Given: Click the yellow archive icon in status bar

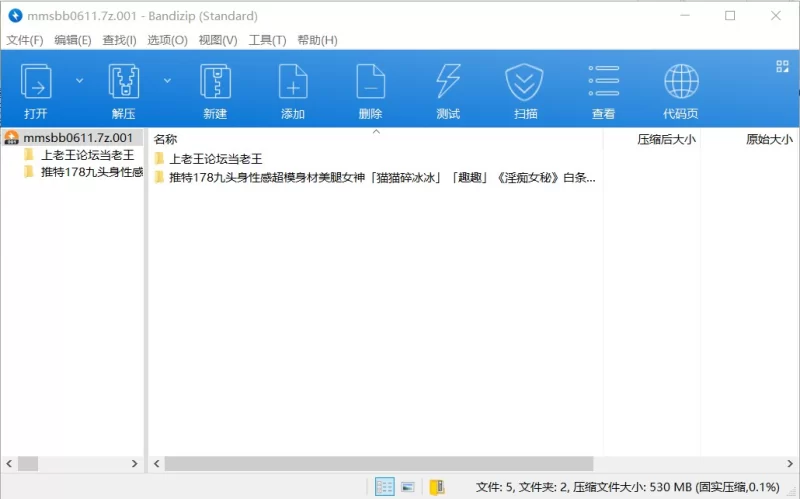Looking at the screenshot, I should click(x=437, y=487).
